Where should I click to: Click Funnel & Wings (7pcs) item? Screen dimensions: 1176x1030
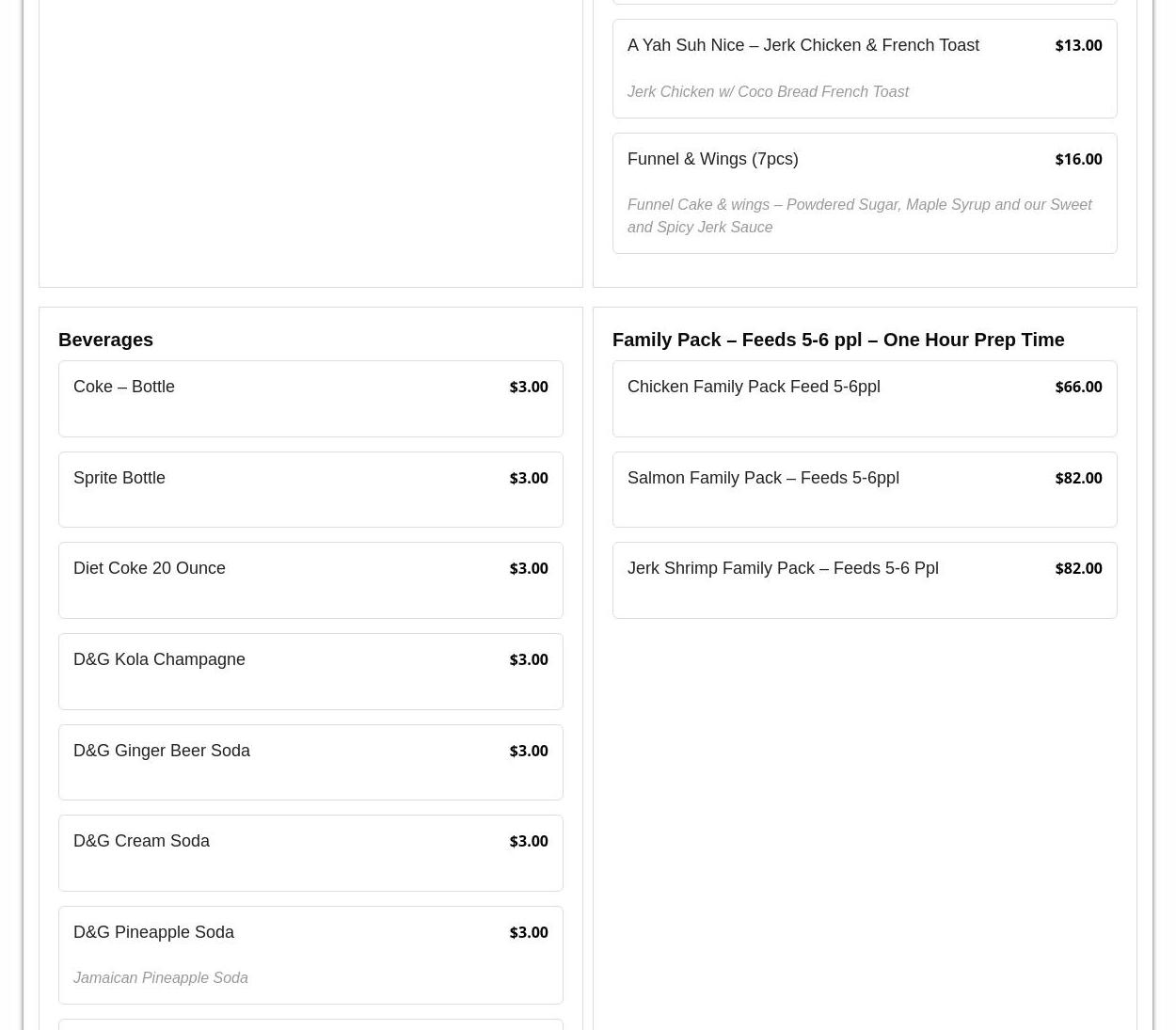pyautogui.click(x=712, y=159)
